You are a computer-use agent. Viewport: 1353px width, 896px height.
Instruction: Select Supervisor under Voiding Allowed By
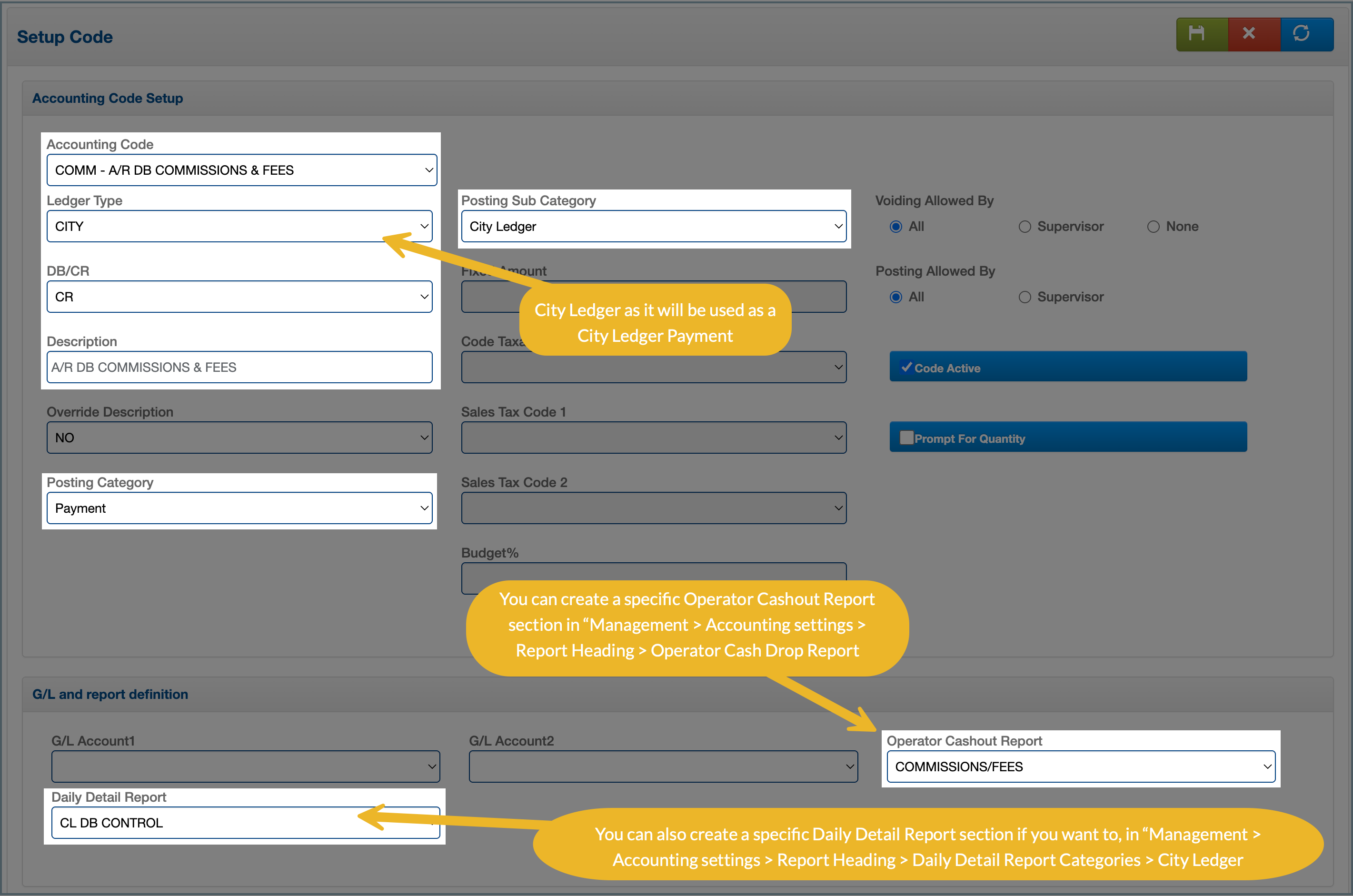coord(1025,227)
